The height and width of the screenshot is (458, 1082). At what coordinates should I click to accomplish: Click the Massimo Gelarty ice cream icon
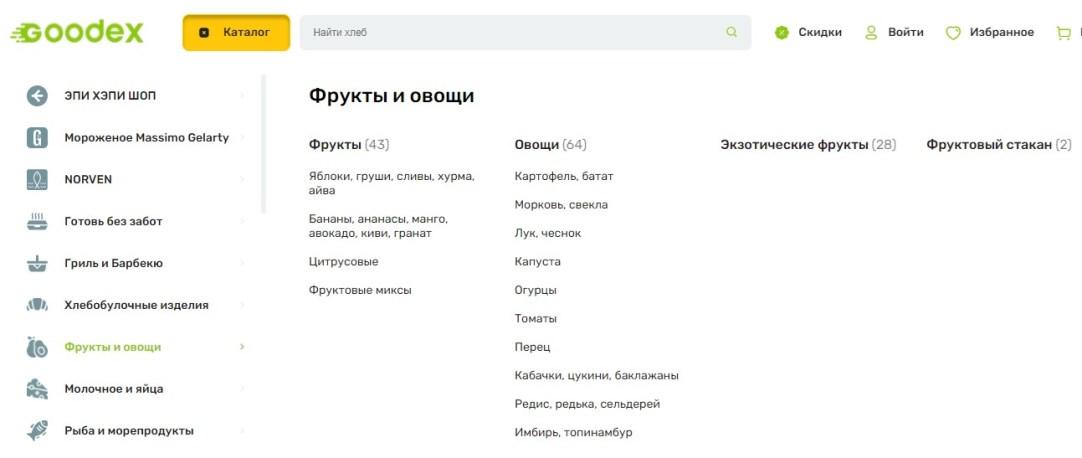(37, 138)
